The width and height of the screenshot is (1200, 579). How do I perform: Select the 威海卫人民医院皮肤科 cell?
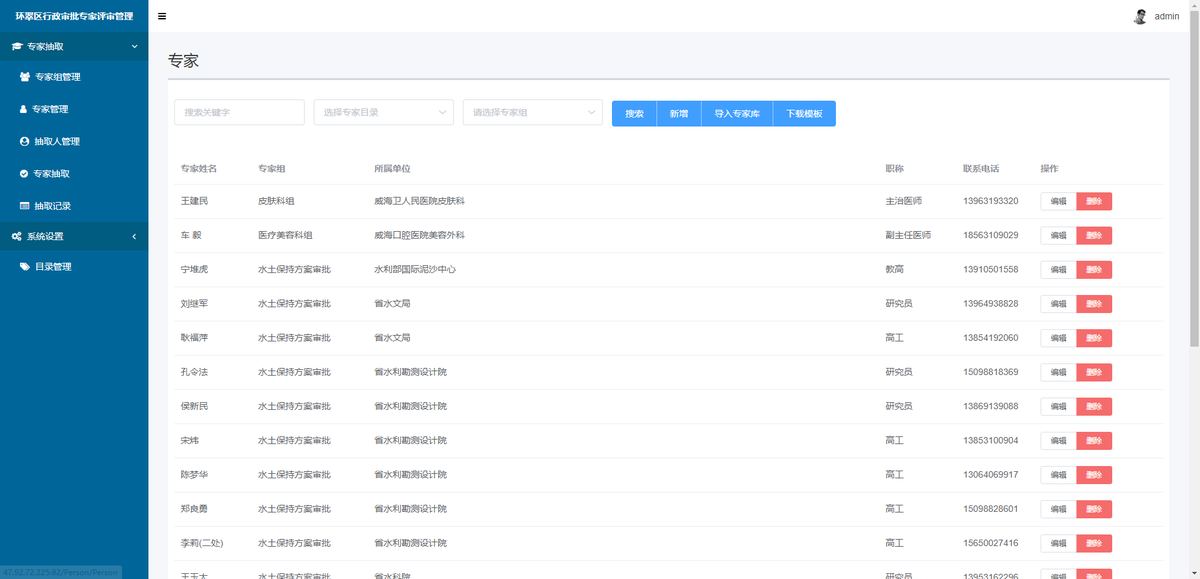[x=419, y=201]
